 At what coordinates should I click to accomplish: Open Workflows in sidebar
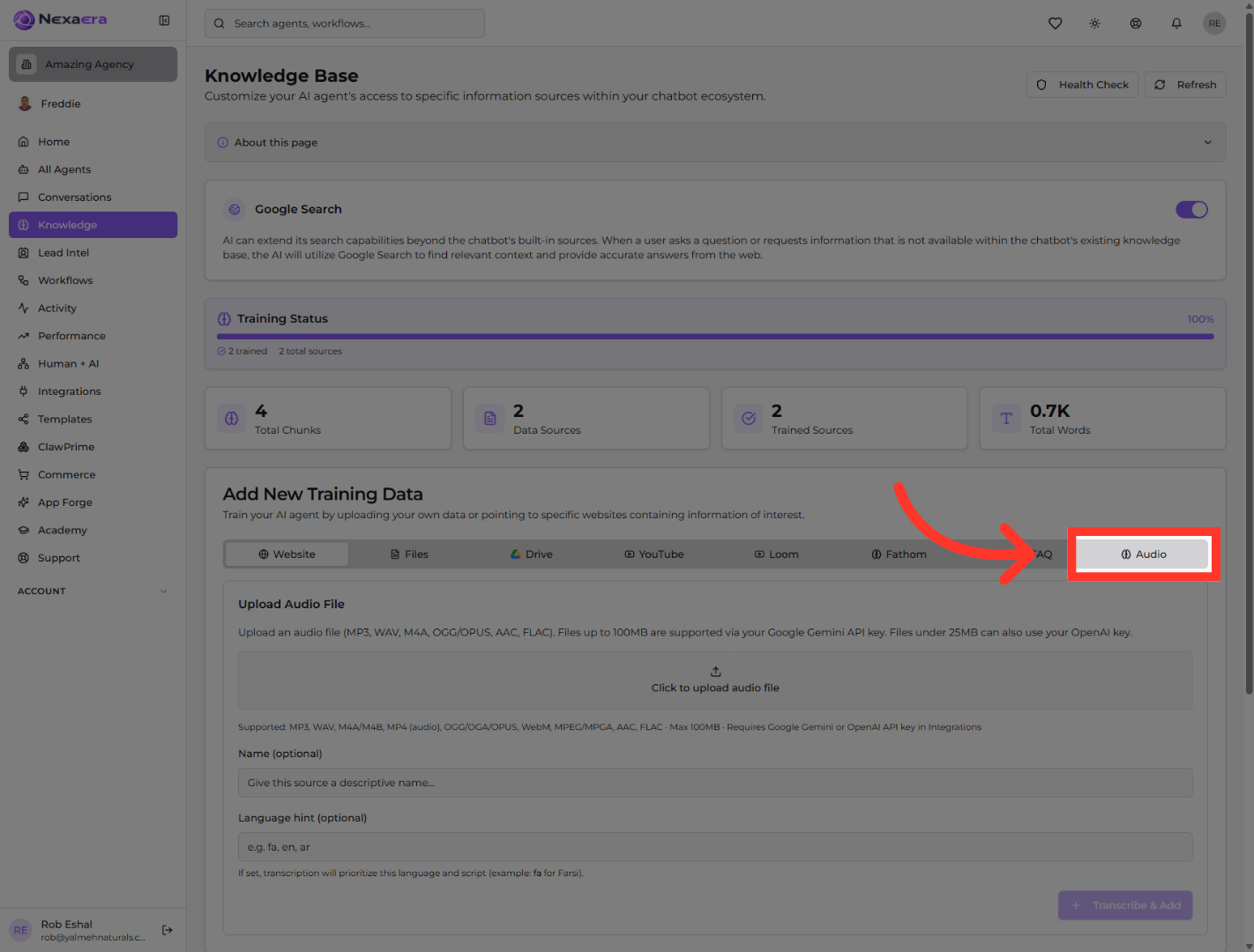93,280
